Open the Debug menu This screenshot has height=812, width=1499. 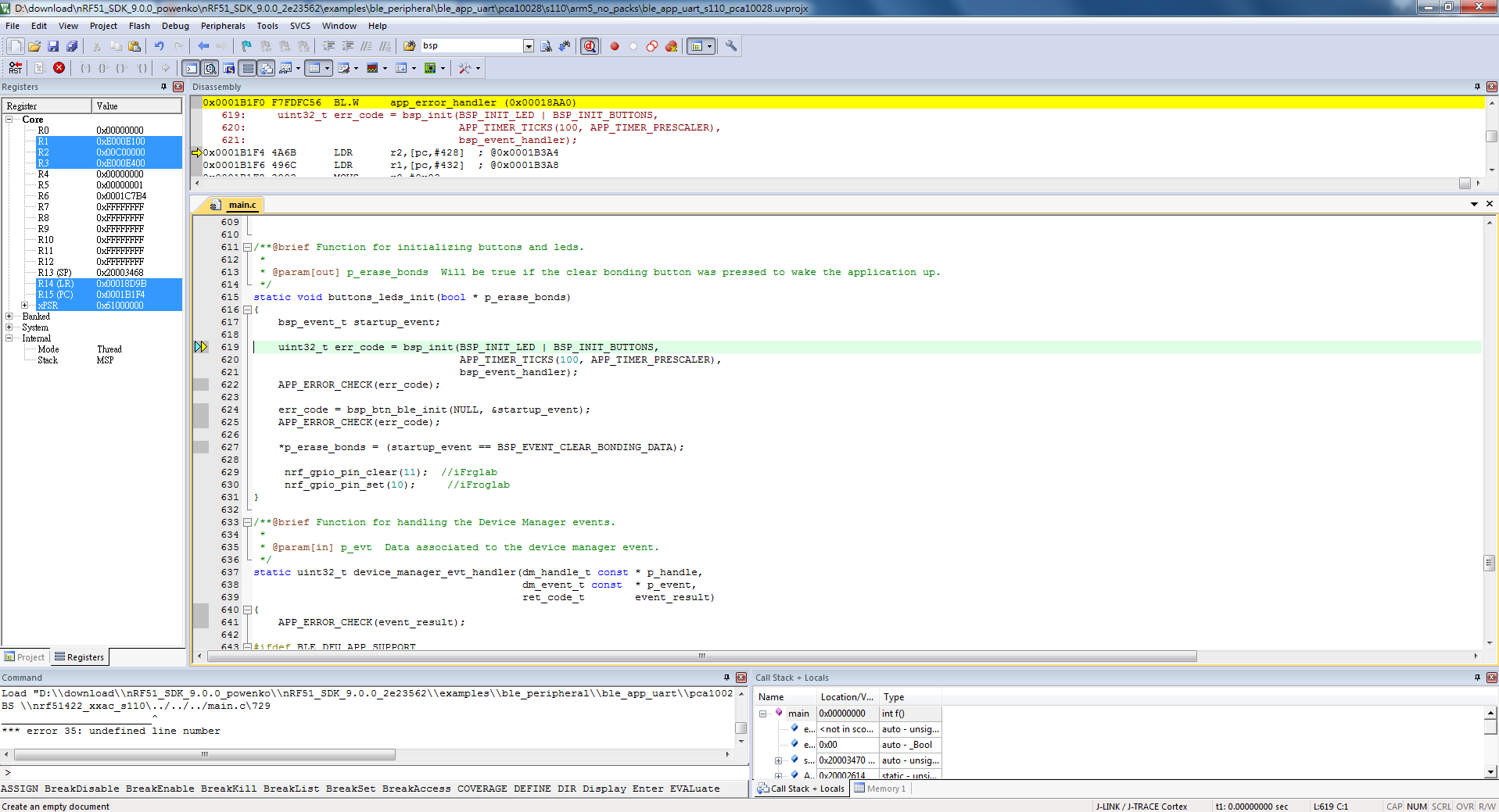tap(175, 26)
